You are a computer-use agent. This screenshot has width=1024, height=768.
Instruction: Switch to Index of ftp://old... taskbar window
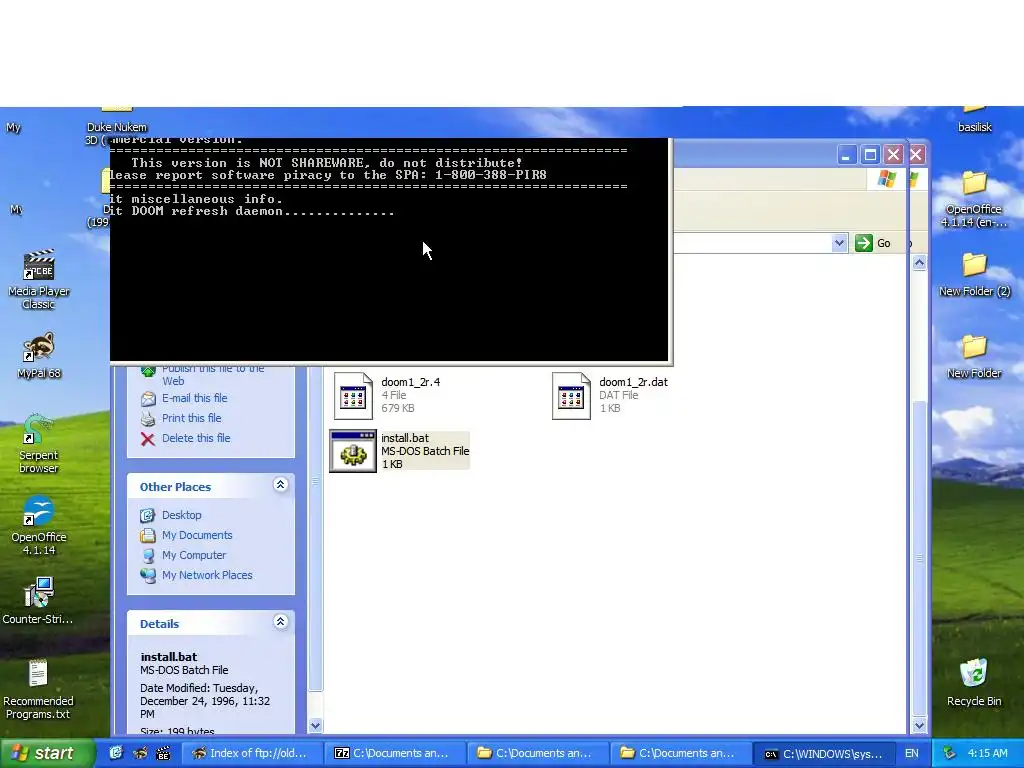pos(251,753)
